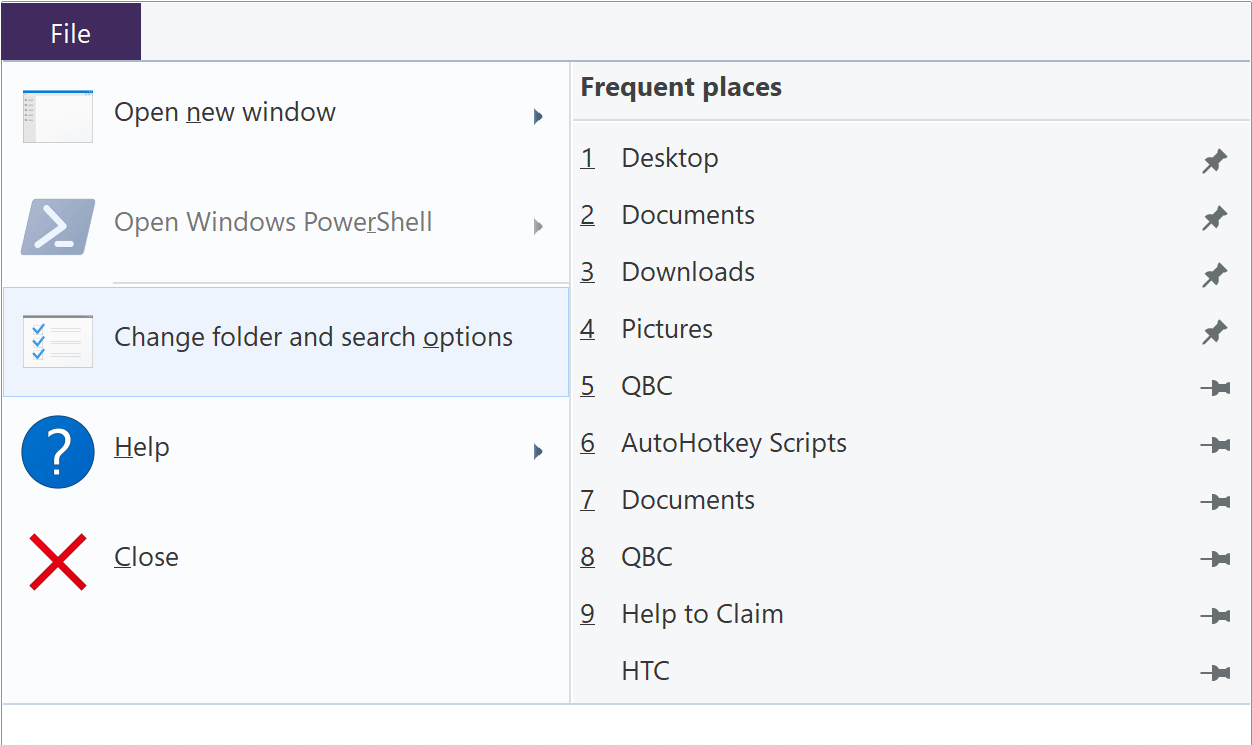The image size is (1252, 745).
Task: Click the Open new window icon
Action: pos(58,116)
